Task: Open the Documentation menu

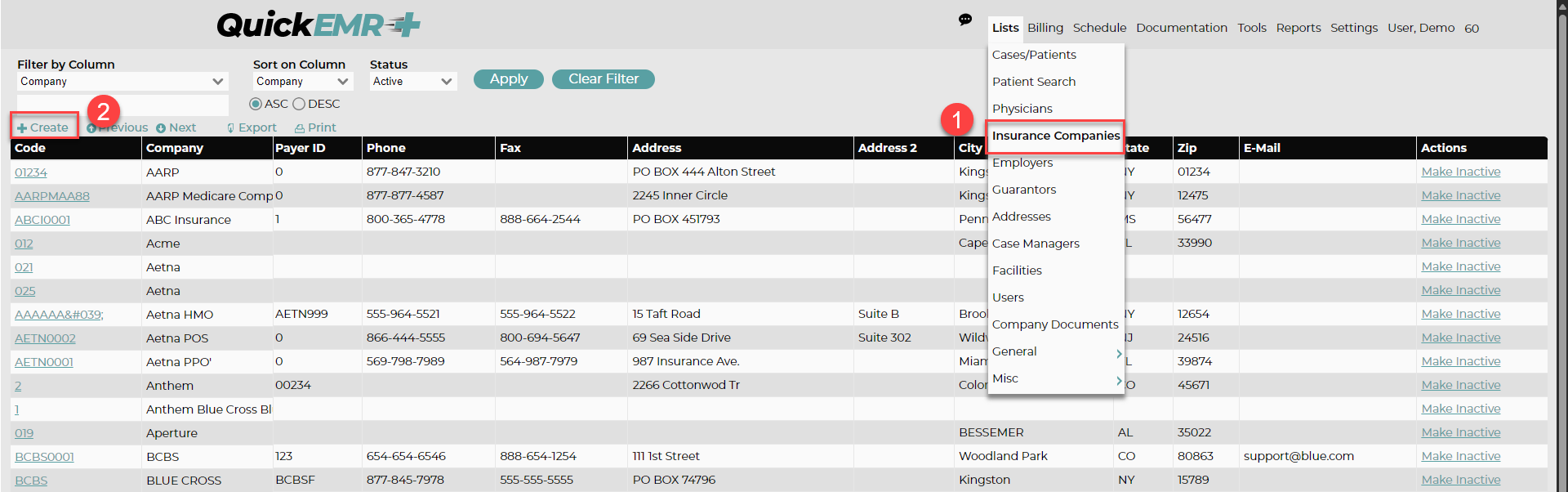Action: pos(1181,28)
